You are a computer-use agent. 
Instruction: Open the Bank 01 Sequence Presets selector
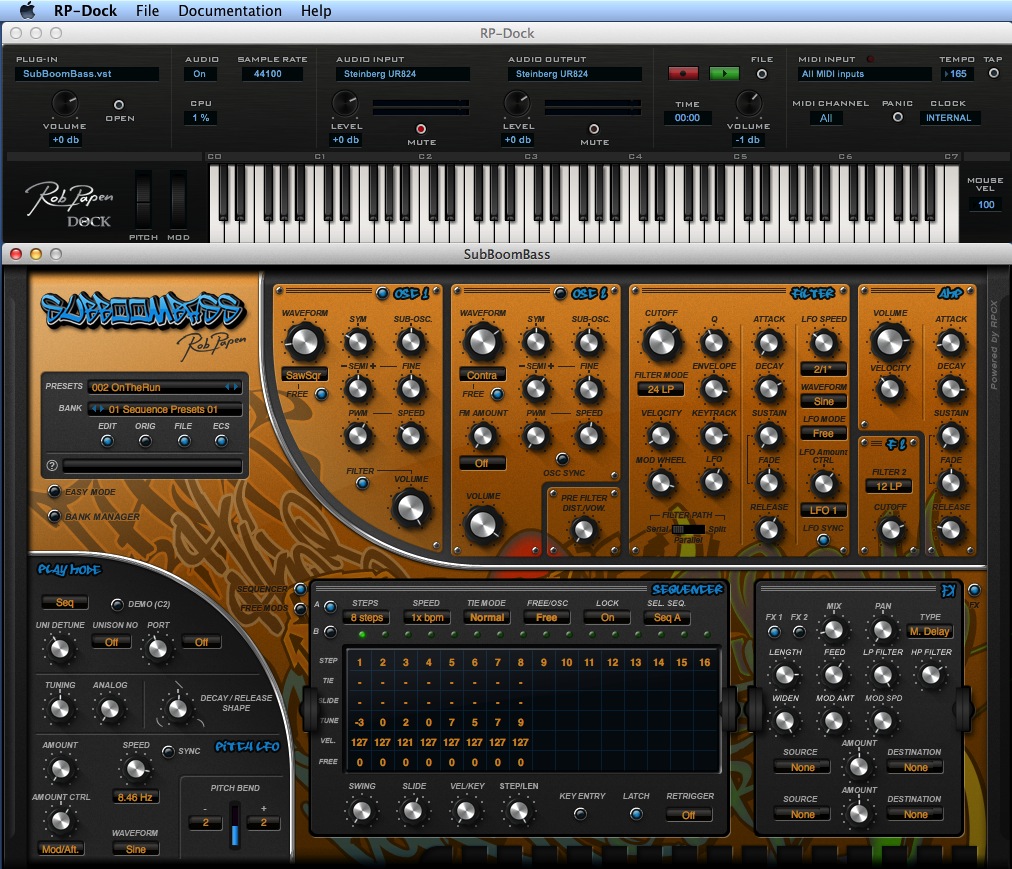(x=165, y=409)
